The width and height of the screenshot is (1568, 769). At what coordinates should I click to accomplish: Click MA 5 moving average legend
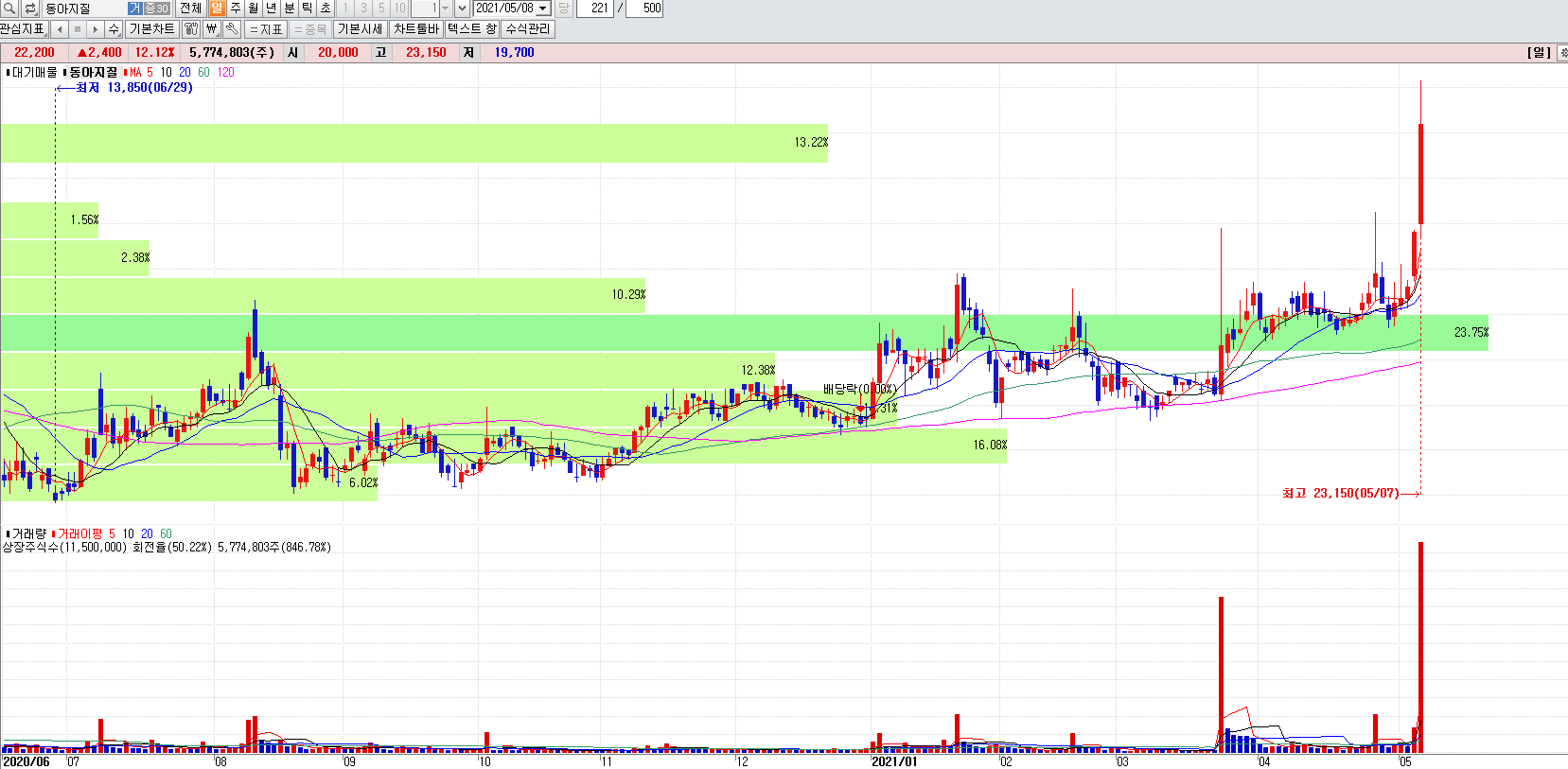[x=142, y=73]
